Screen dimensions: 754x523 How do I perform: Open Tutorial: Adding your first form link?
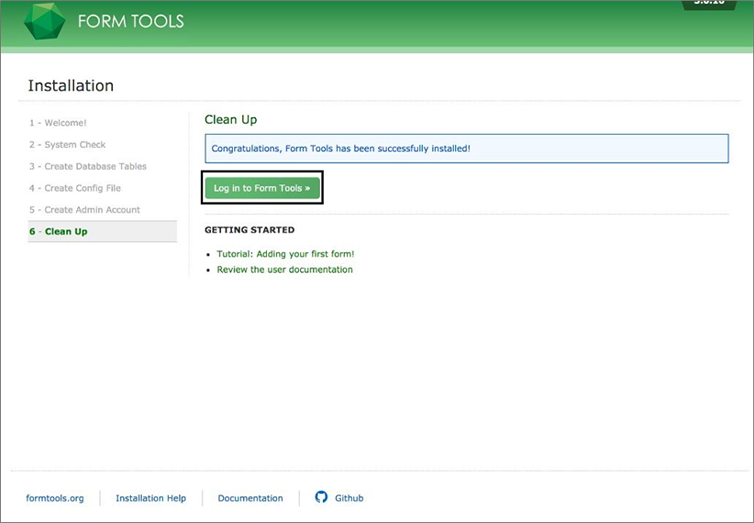285,254
